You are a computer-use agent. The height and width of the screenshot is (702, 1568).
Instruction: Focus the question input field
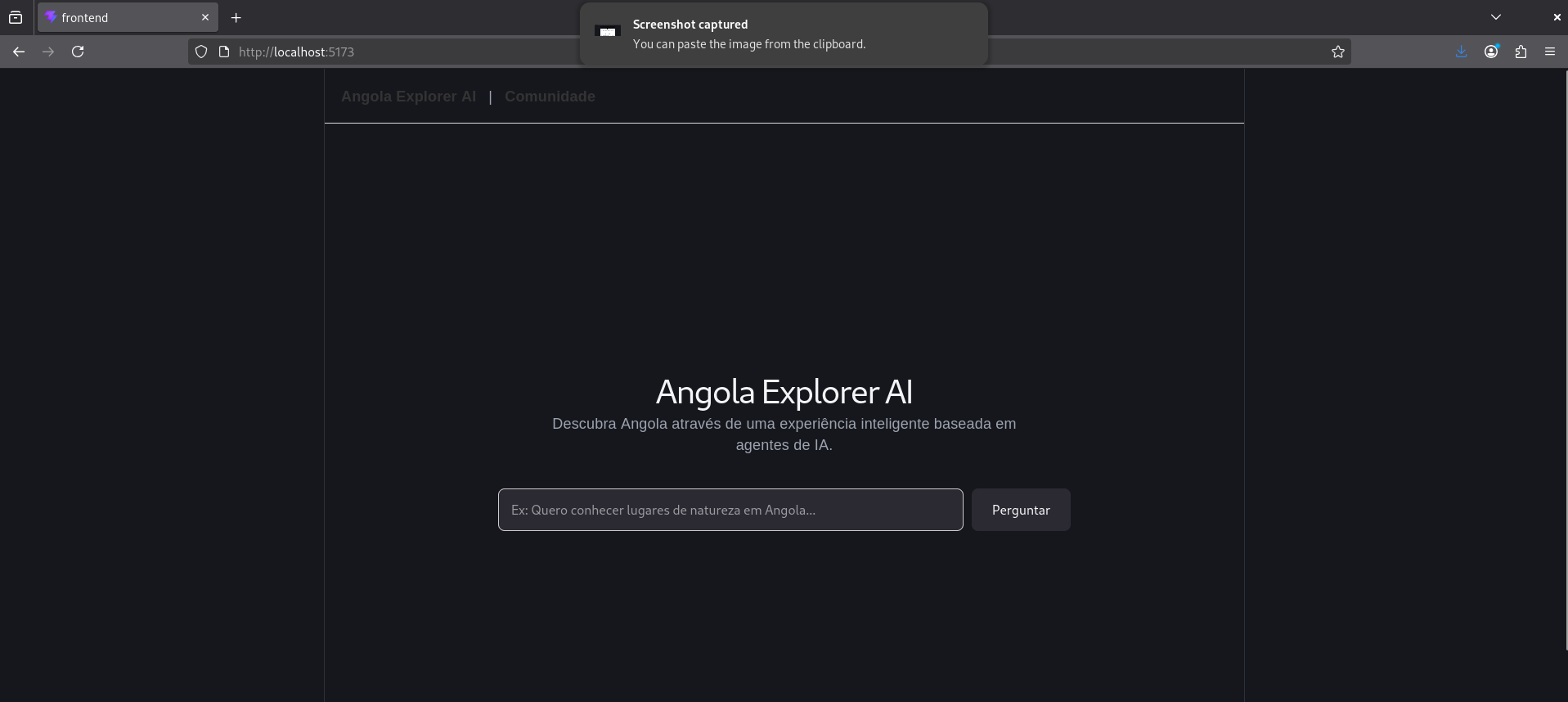(730, 510)
